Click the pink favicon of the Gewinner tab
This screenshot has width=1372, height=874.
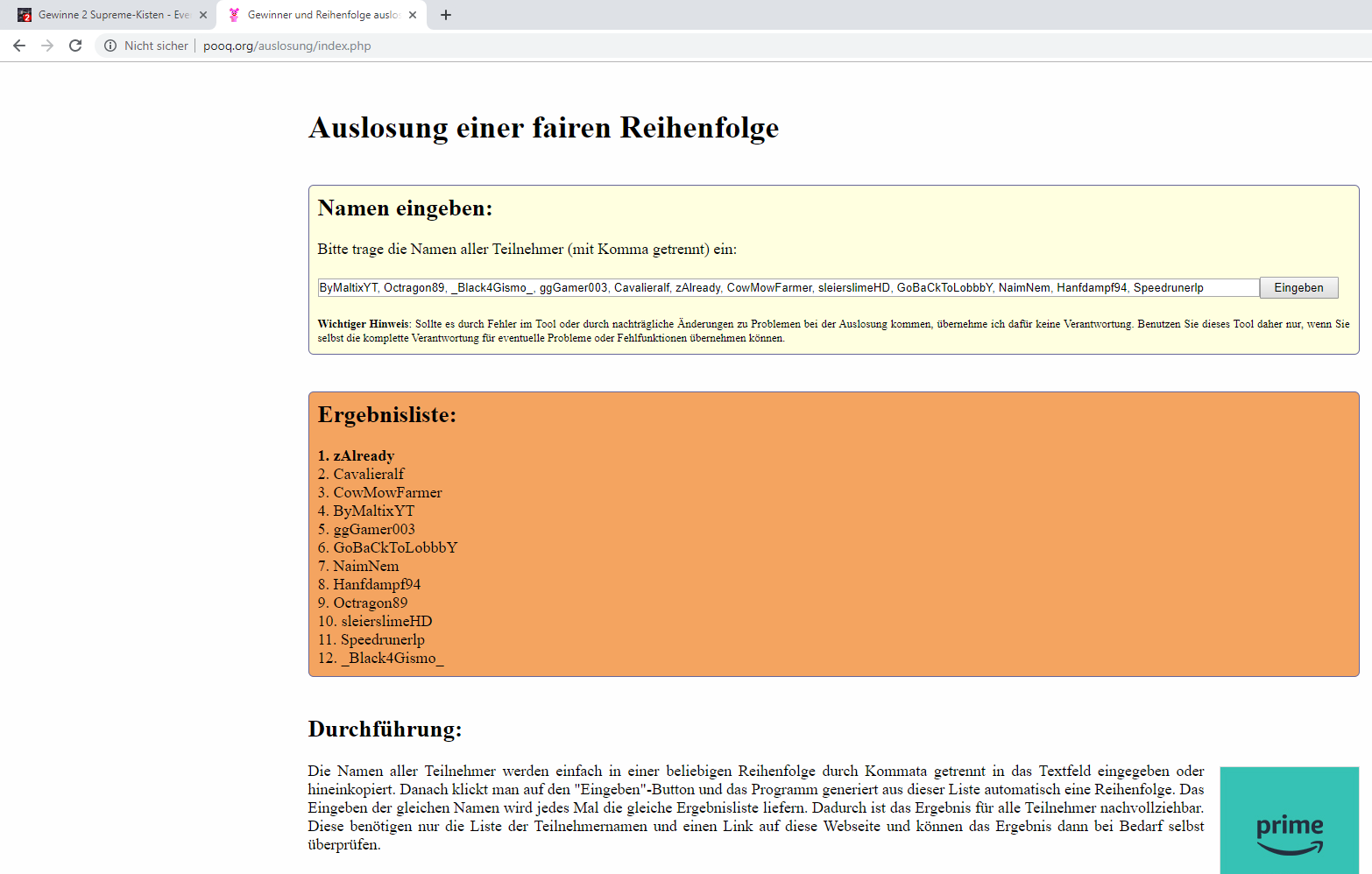point(234,15)
